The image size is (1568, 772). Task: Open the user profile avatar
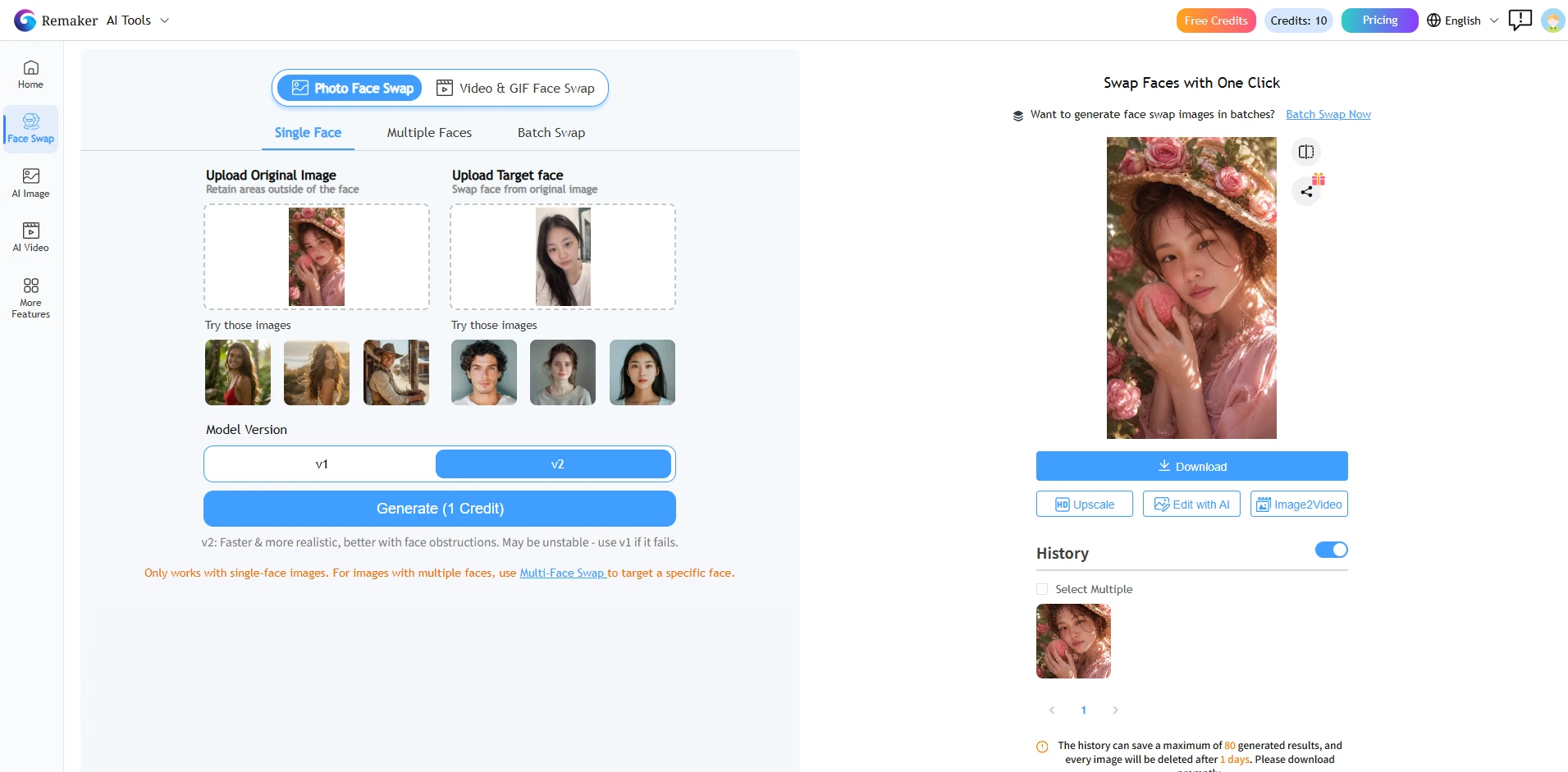point(1552,21)
